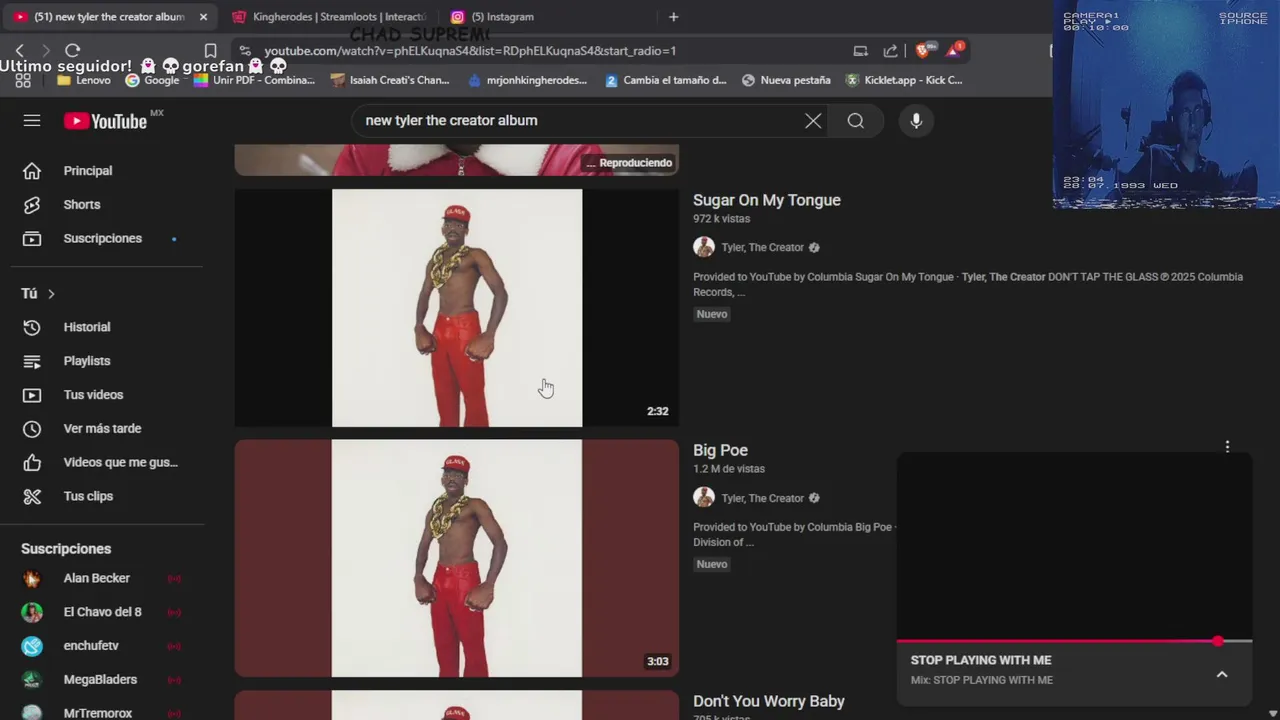Click the Tyler, The Creator avatar under Big Poe
This screenshot has width=1280, height=720.
pyautogui.click(x=704, y=498)
